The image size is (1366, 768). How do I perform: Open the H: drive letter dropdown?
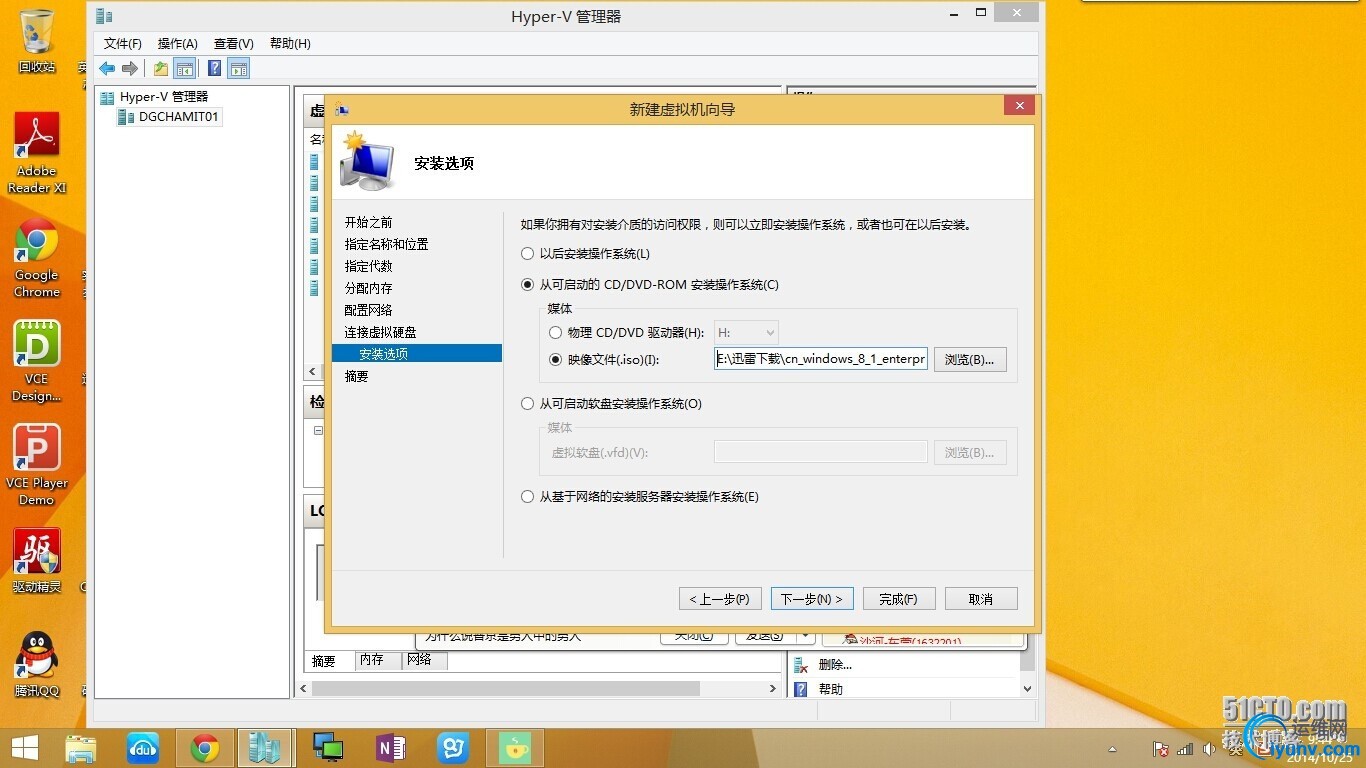pyautogui.click(x=746, y=333)
